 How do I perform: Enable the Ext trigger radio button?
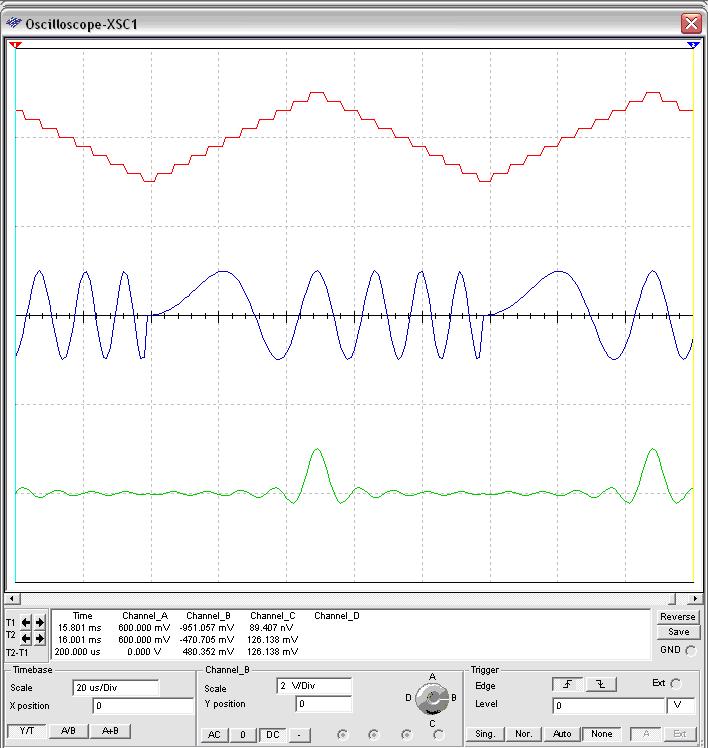tap(675, 684)
